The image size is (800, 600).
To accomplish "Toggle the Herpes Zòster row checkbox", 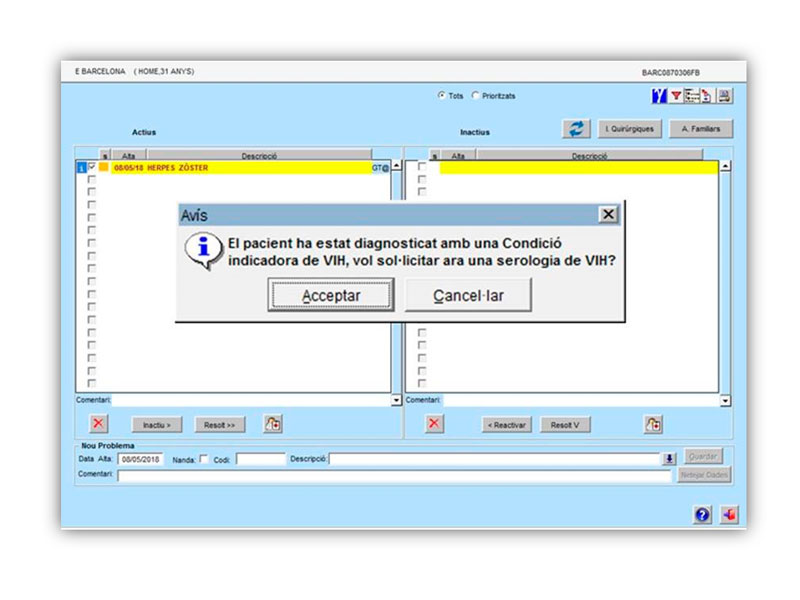I will click(x=92, y=167).
